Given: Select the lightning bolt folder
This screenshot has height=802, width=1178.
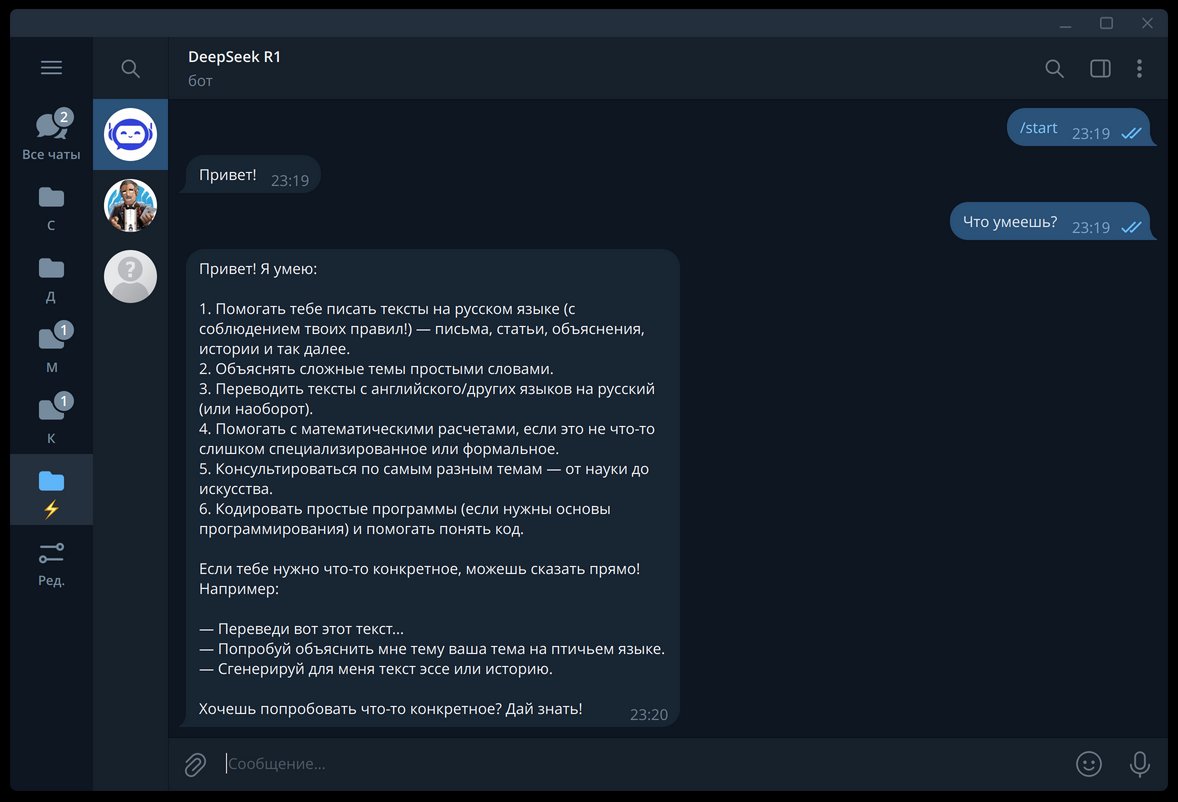Looking at the screenshot, I should [x=51, y=490].
